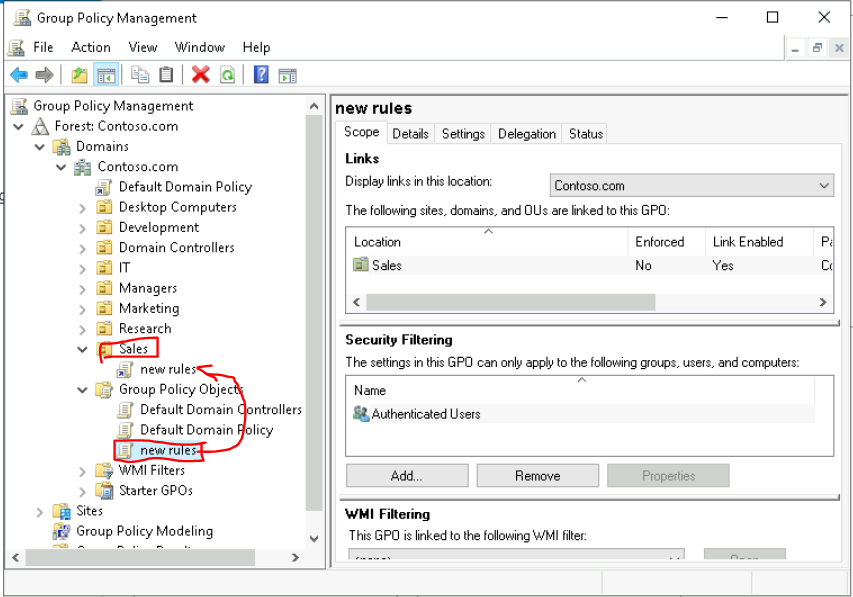Image resolution: width=853 pixels, height=597 pixels.
Task: Click the Authenticated Users group icon
Action: point(361,414)
